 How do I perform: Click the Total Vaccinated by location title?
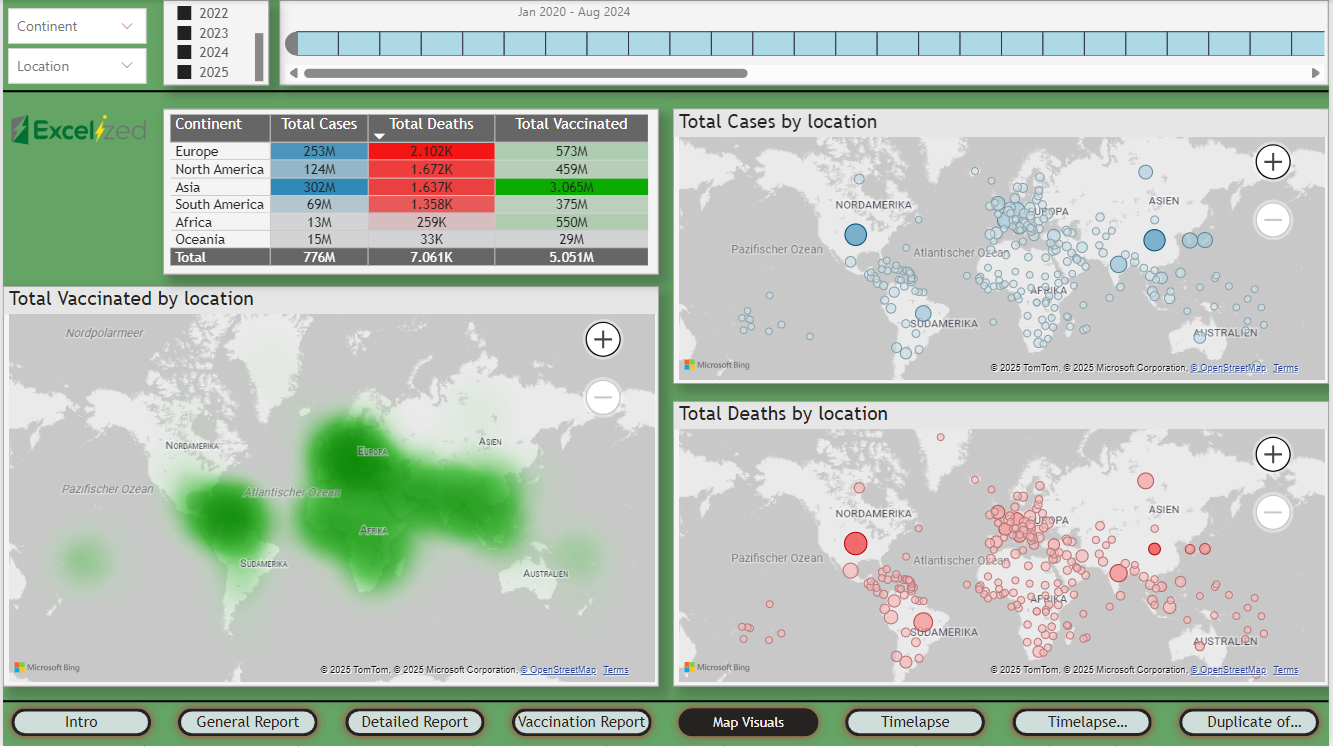pos(131,298)
